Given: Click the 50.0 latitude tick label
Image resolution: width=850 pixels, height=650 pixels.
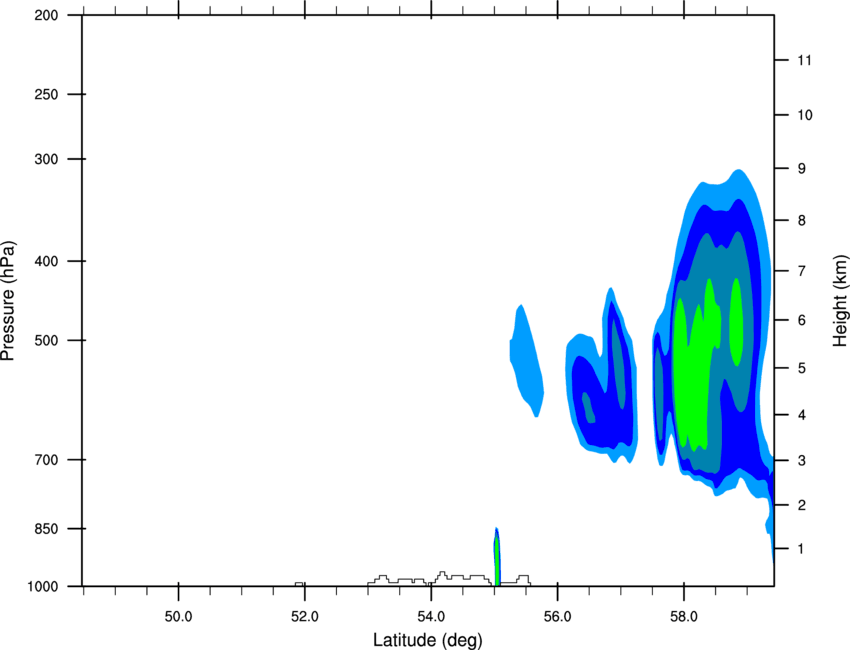Looking at the screenshot, I should click(178, 616).
